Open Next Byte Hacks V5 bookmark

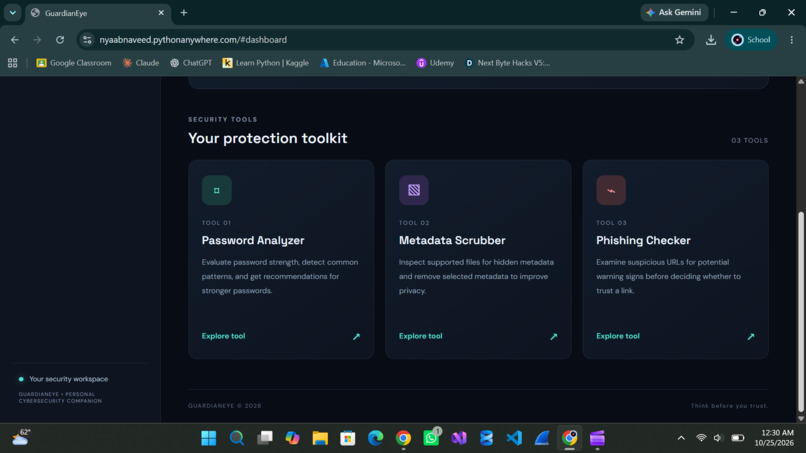pyautogui.click(x=507, y=63)
